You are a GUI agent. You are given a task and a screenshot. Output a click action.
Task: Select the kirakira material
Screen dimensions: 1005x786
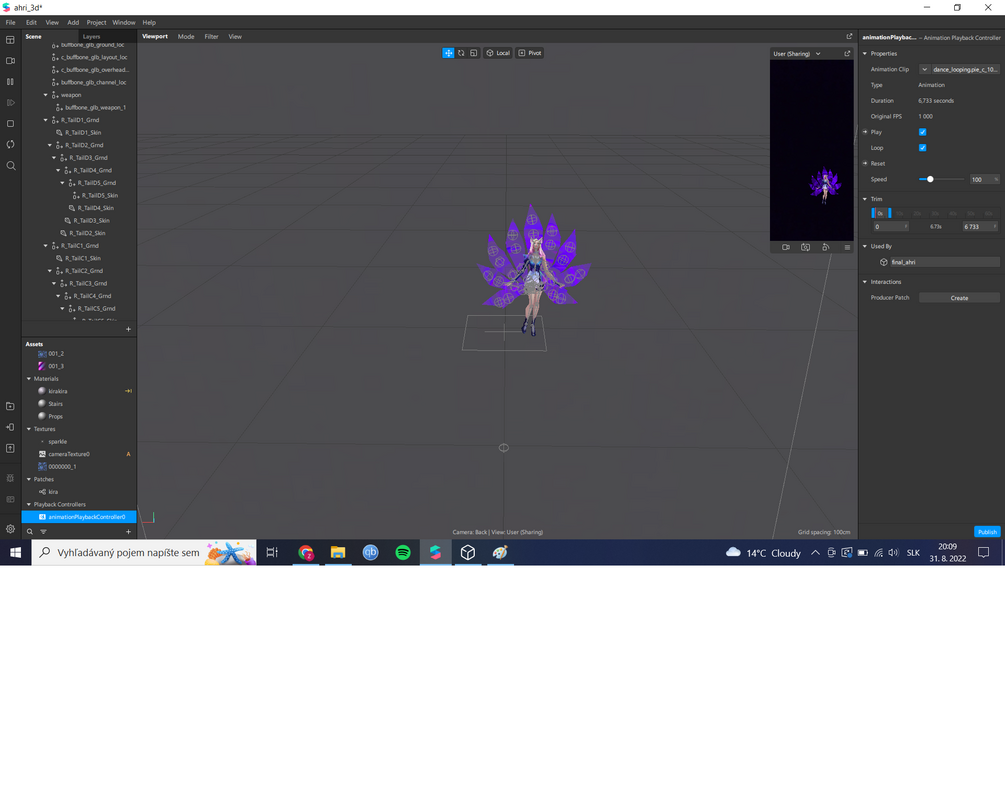(58, 391)
